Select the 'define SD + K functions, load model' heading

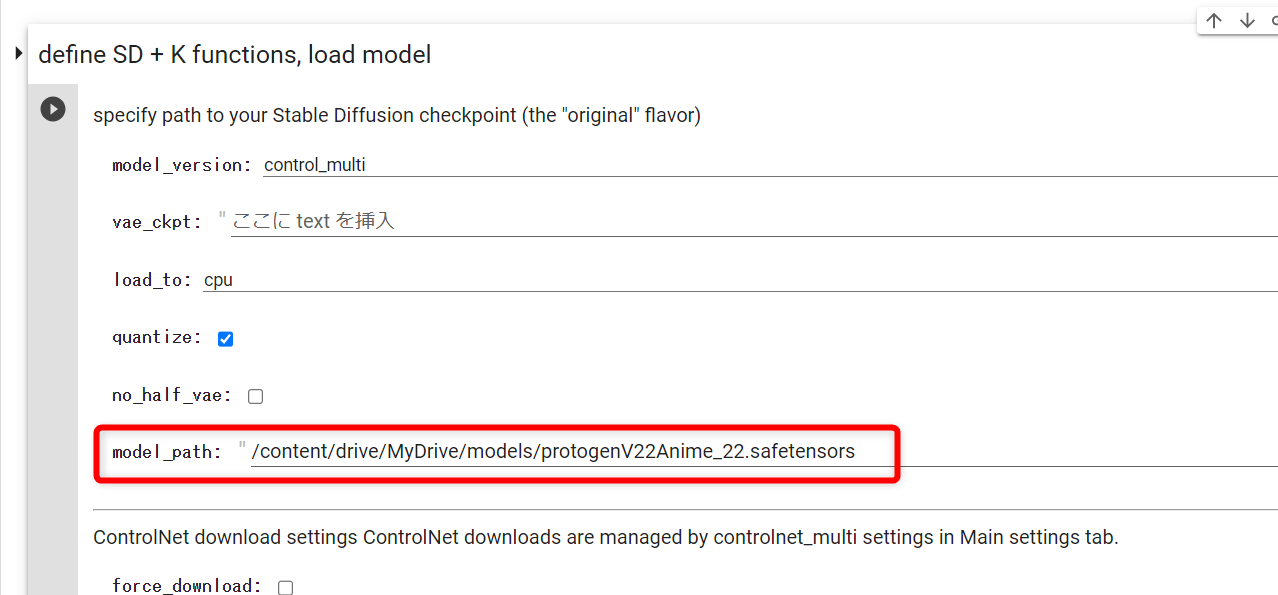pos(235,54)
